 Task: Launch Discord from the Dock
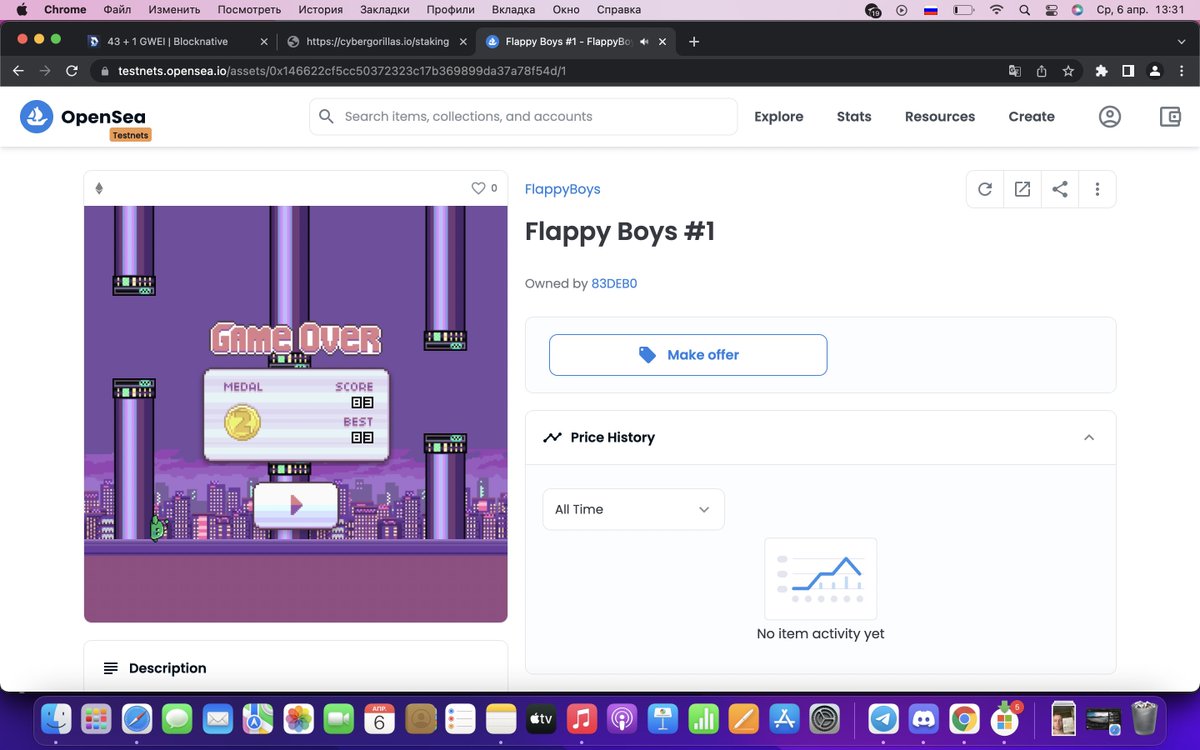924,718
